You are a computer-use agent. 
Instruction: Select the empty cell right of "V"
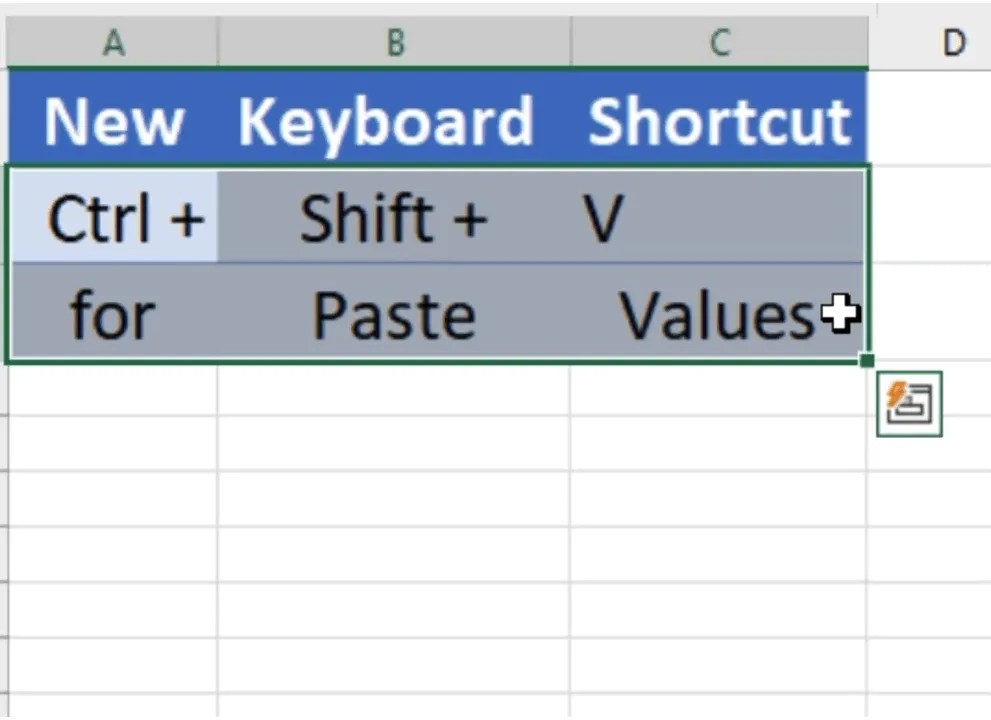930,215
